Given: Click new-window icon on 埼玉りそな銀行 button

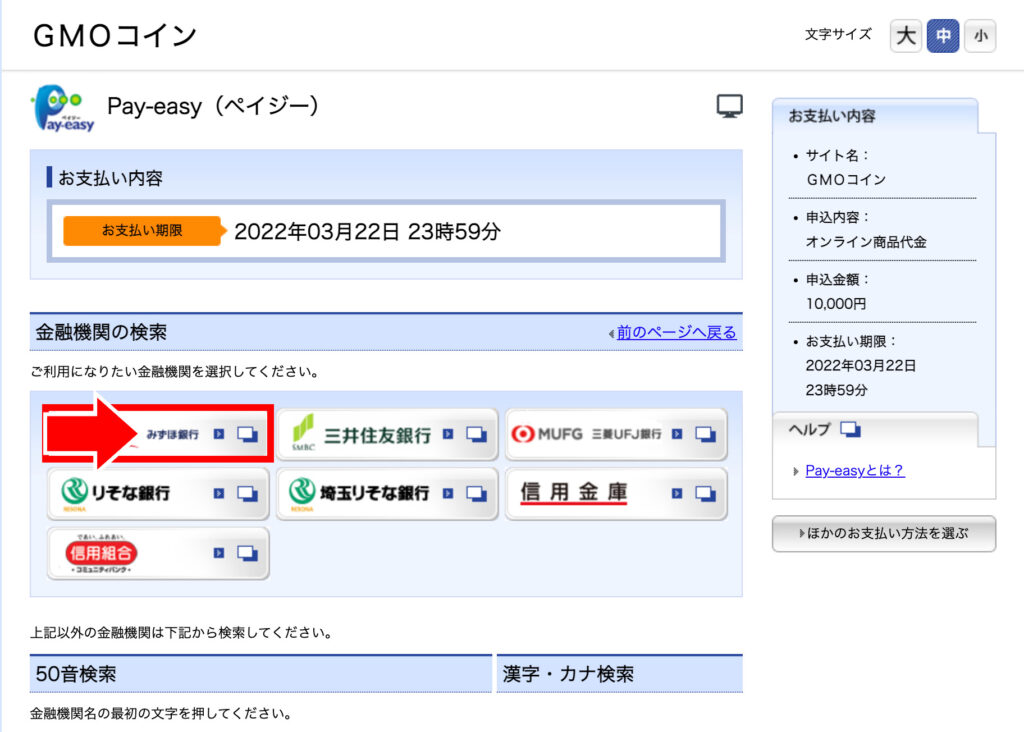Looking at the screenshot, I should point(477,494).
